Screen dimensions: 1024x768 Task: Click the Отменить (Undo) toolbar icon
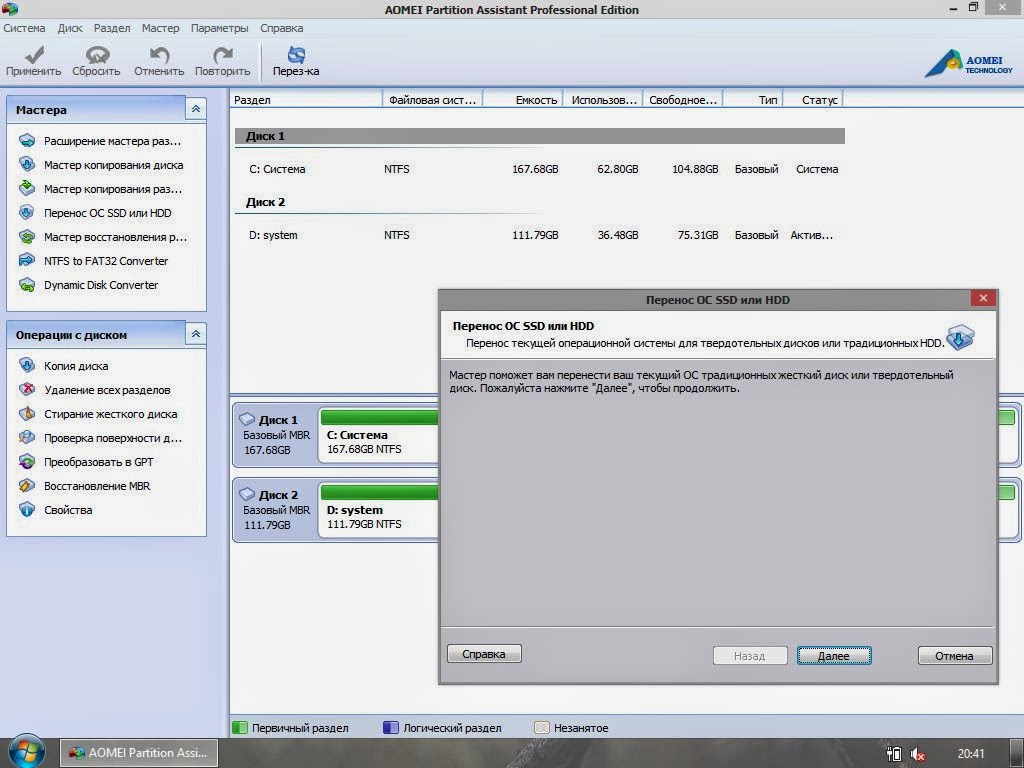click(x=159, y=54)
